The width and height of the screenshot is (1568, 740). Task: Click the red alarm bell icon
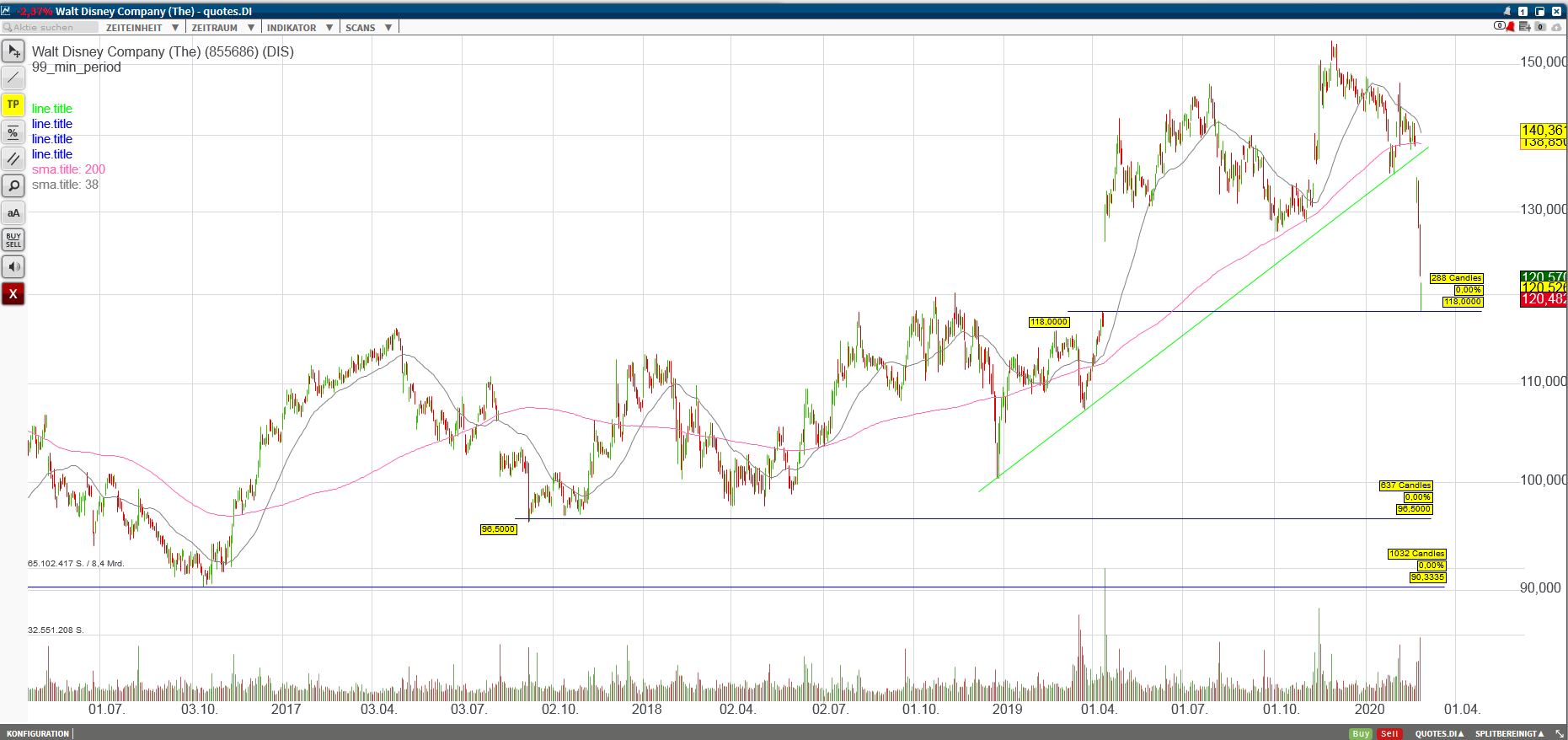[1512, 27]
